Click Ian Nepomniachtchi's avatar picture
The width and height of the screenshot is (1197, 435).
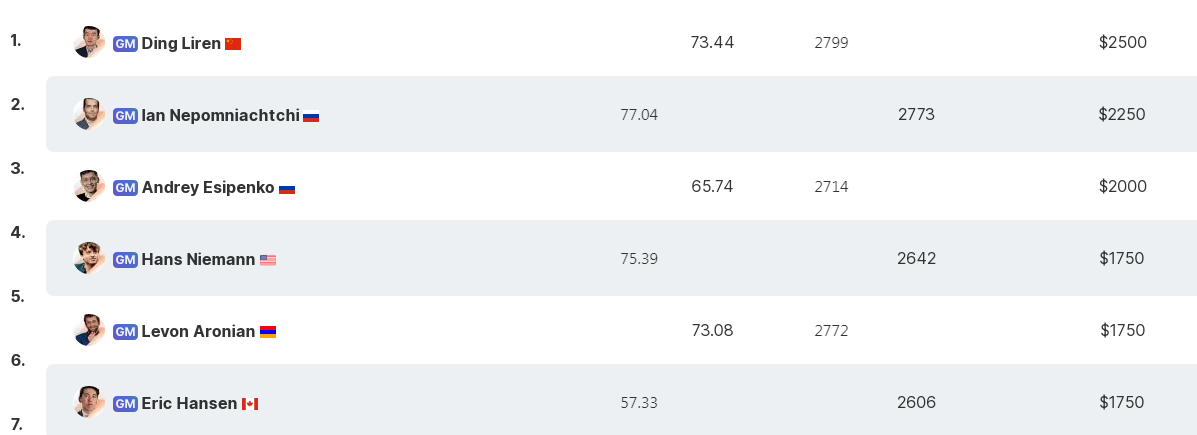tap(89, 114)
